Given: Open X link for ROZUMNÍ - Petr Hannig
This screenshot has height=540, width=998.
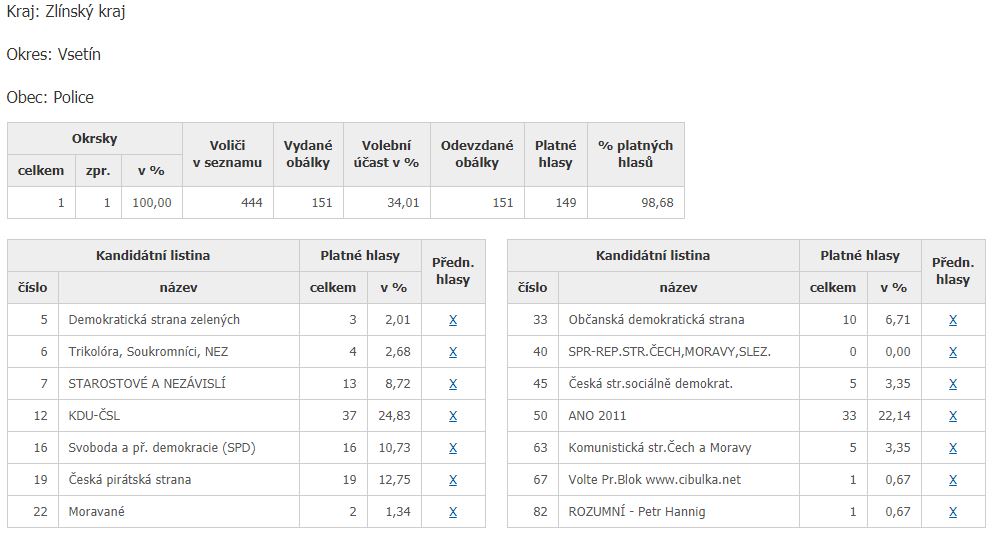Looking at the screenshot, I should tap(953, 512).
